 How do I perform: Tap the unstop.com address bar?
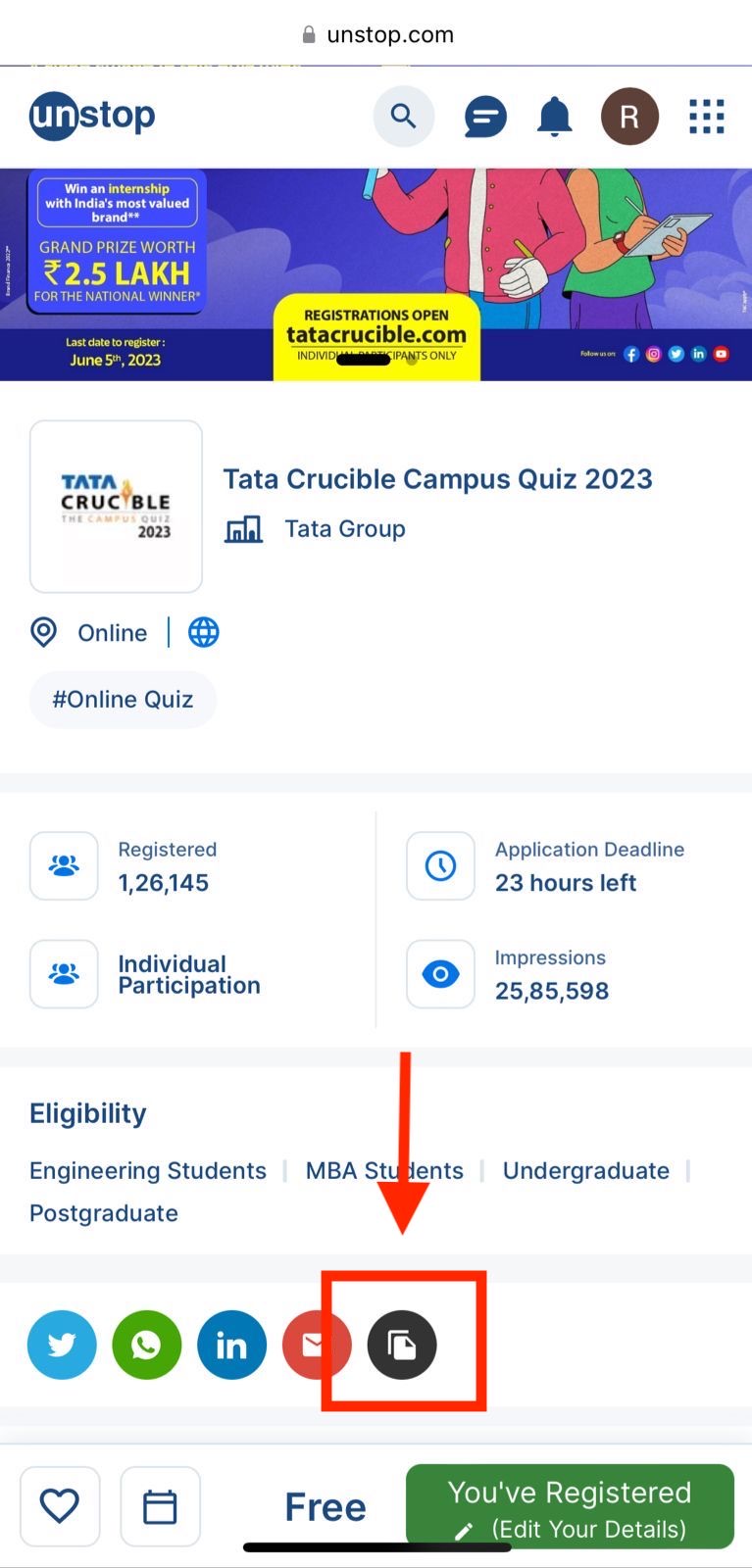click(x=376, y=35)
